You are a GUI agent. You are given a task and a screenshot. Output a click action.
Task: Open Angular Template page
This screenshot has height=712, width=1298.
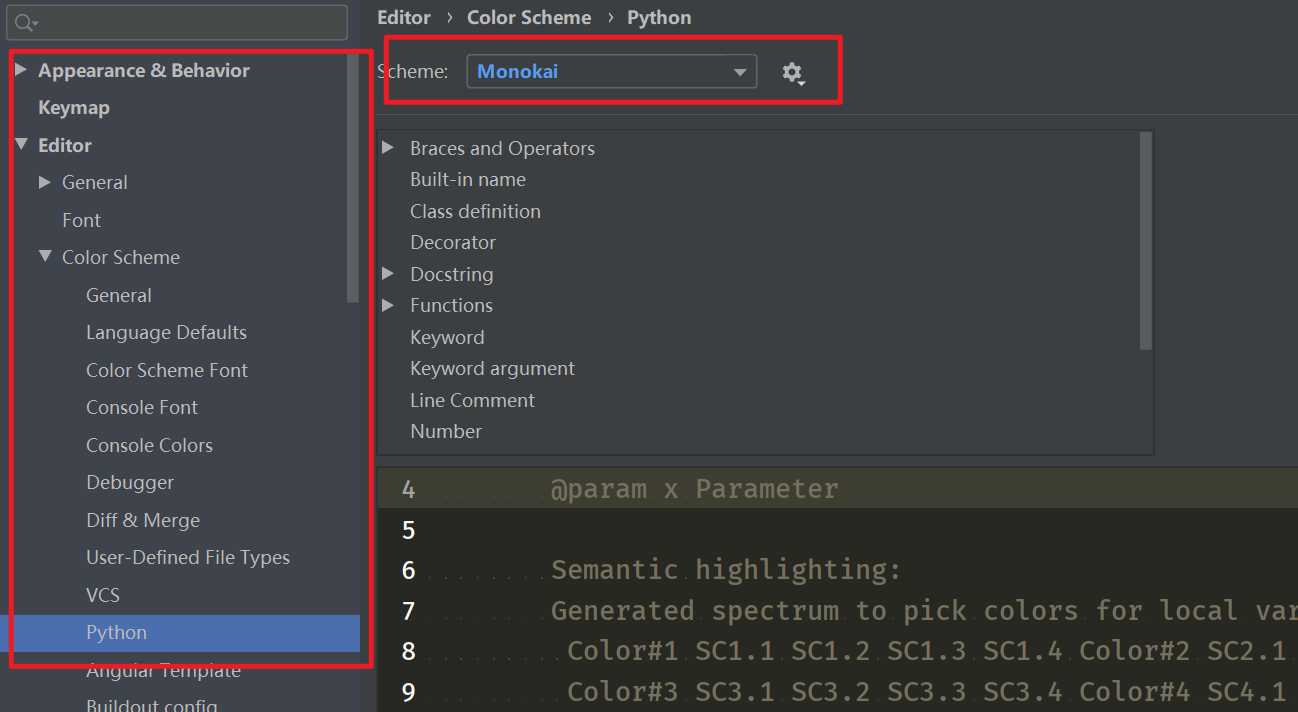(163, 671)
